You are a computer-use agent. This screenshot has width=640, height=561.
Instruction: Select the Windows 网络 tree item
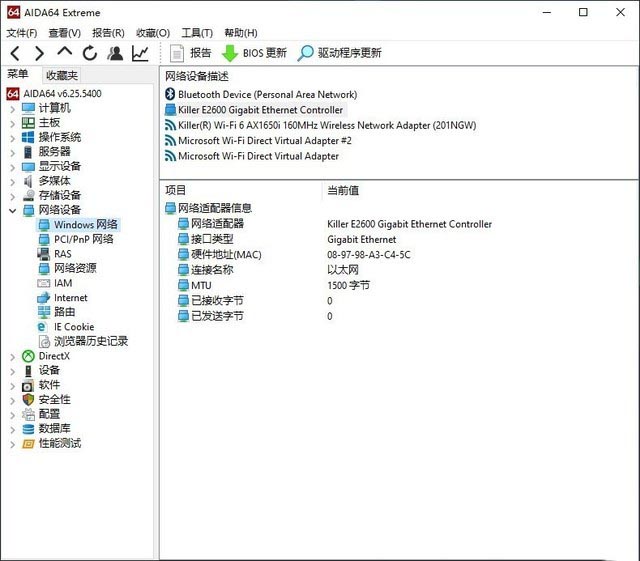click(78, 225)
